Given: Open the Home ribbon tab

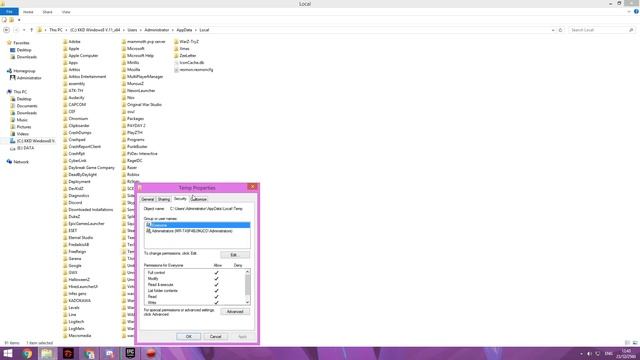Looking at the screenshot, I should point(28,12).
